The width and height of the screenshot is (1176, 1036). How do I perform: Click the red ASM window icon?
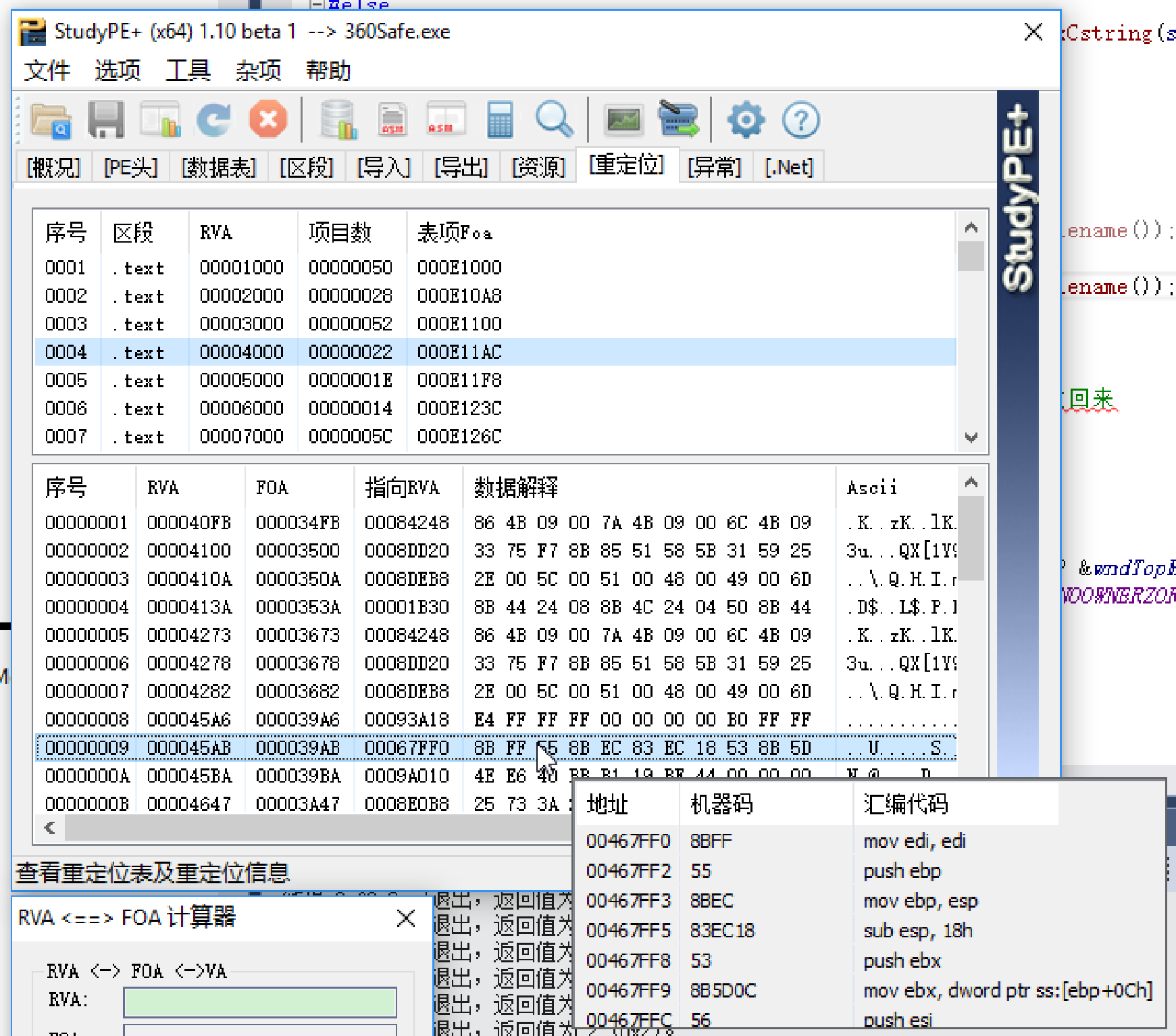[446, 120]
